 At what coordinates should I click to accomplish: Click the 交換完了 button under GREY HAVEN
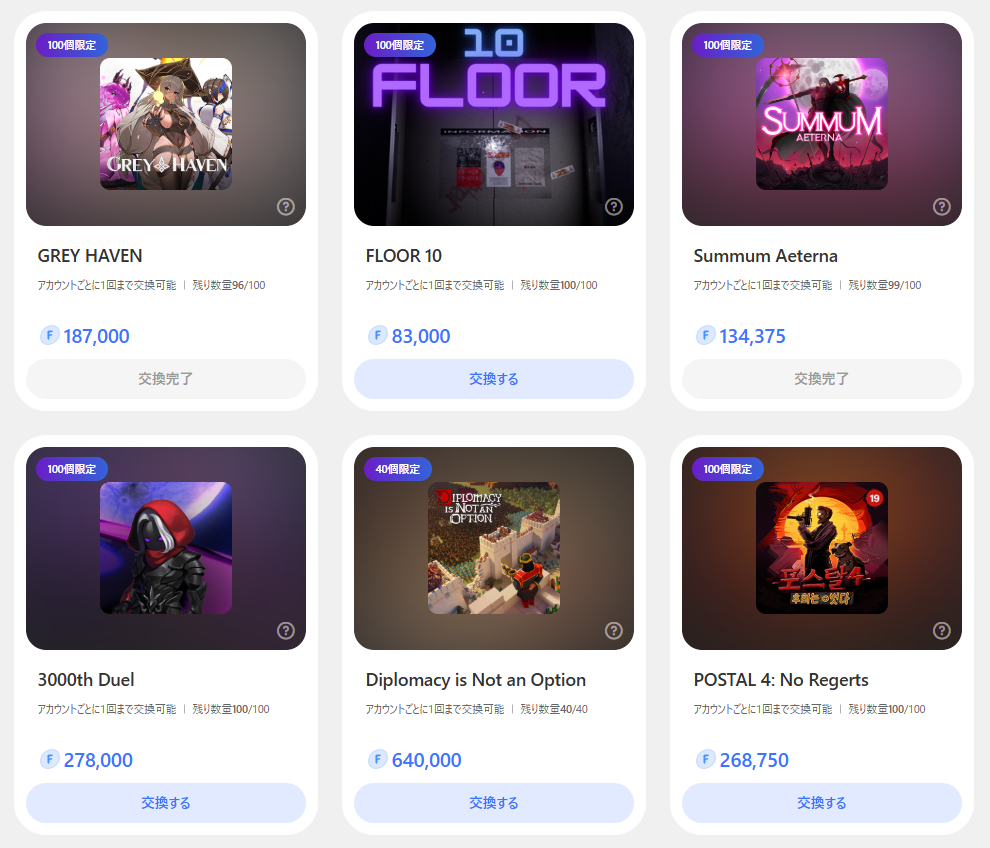click(x=166, y=379)
